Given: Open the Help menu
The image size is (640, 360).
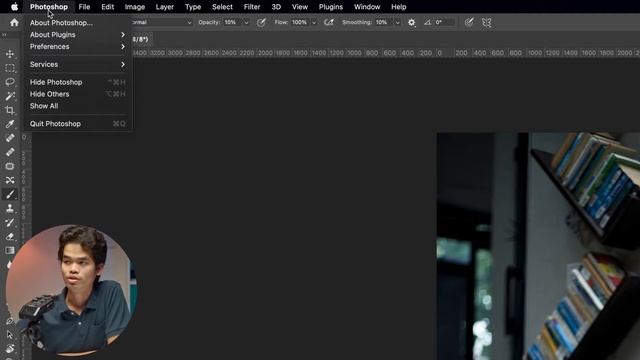Looking at the screenshot, I should (x=398, y=7).
